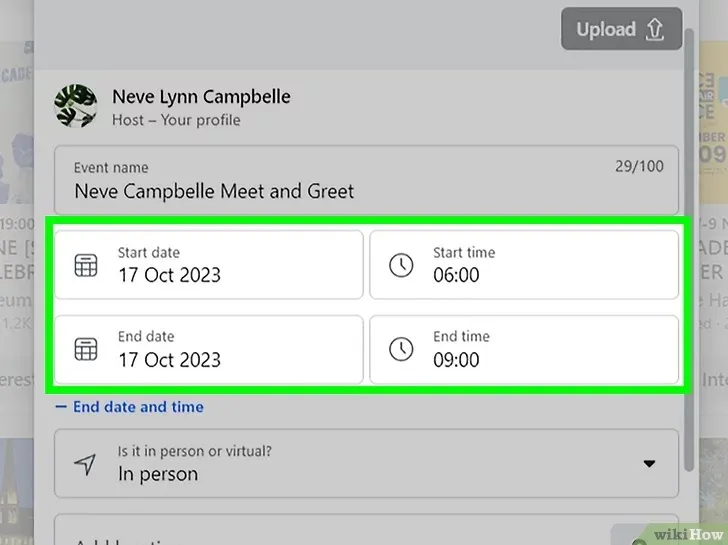Collapse the End date and time link
The image size is (728, 545).
pyautogui.click(x=130, y=407)
